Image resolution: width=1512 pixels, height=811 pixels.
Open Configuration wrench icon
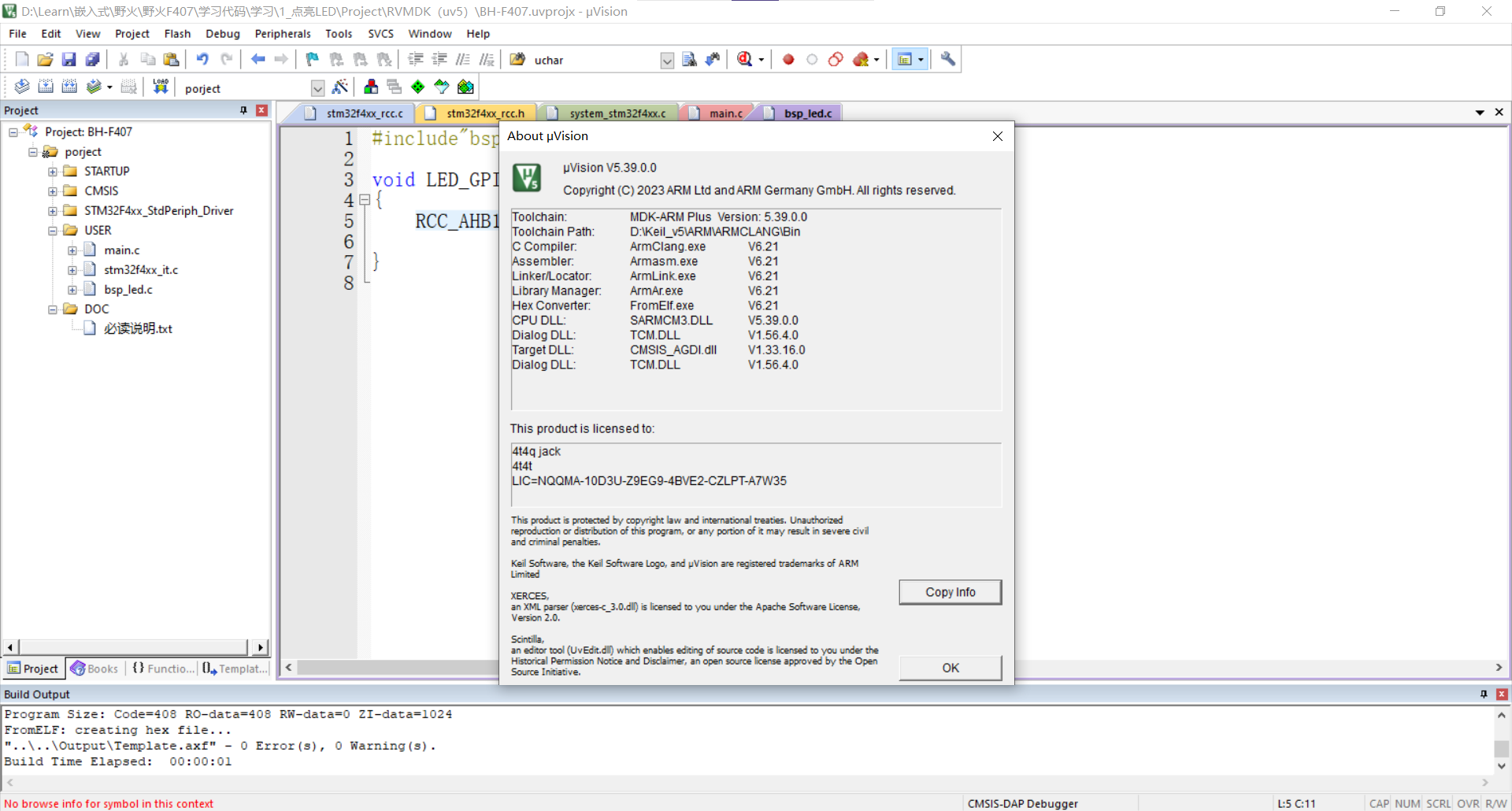click(x=948, y=59)
